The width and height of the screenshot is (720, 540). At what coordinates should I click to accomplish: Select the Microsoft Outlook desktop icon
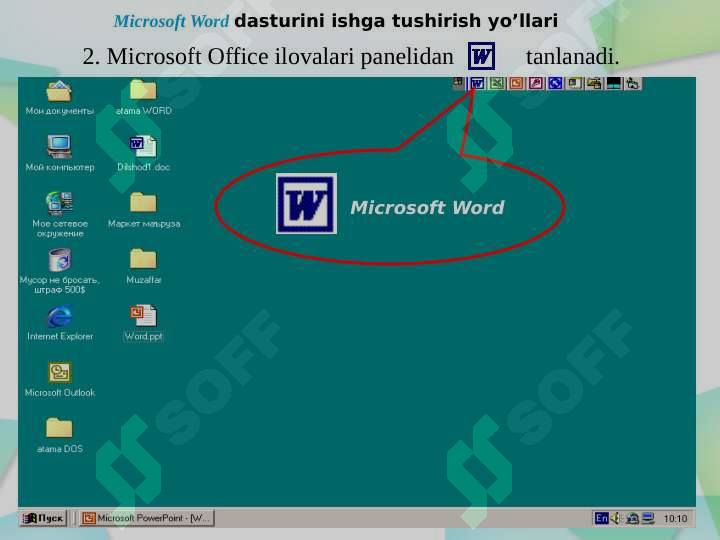coord(60,372)
